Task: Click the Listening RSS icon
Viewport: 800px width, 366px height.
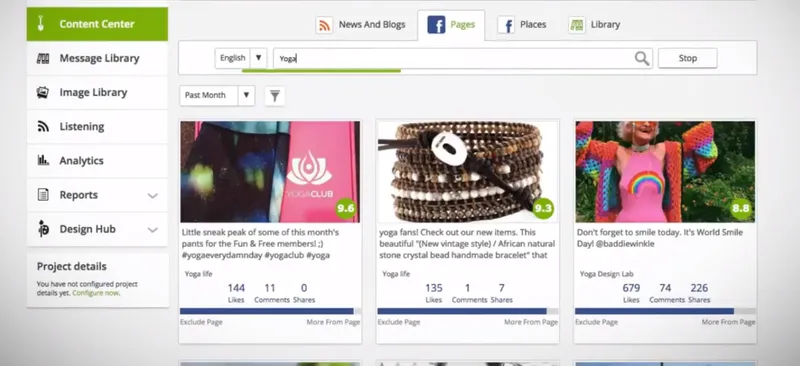Action: click(43, 127)
